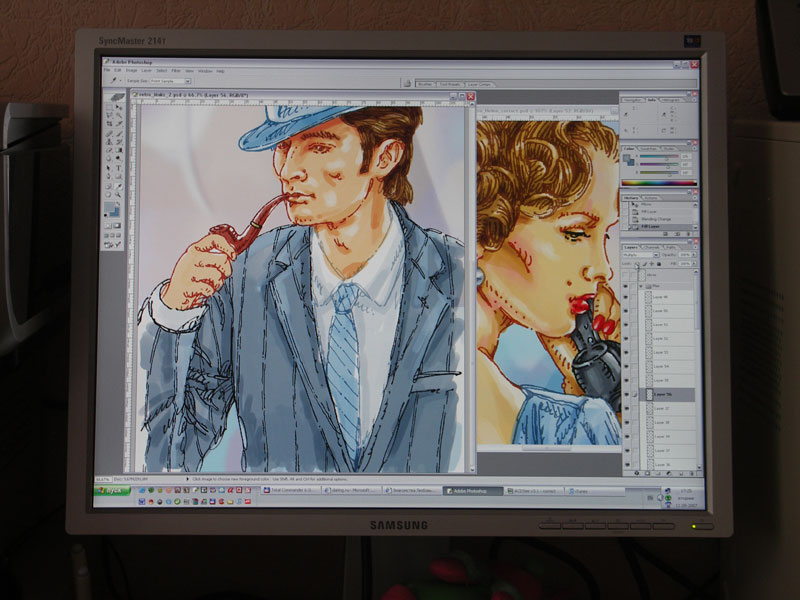800x600 pixels.
Task: Select the Hand tool
Action: click(109, 194)
